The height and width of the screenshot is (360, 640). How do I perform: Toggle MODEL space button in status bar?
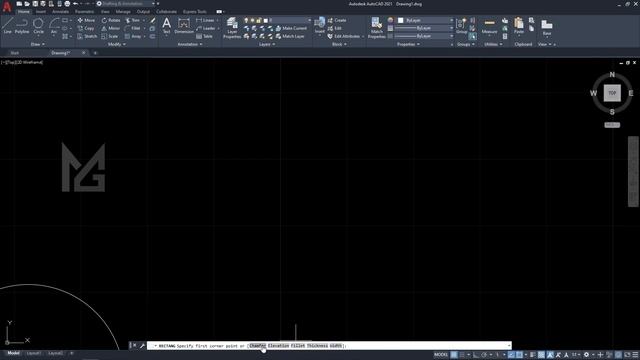click(441, 355)
